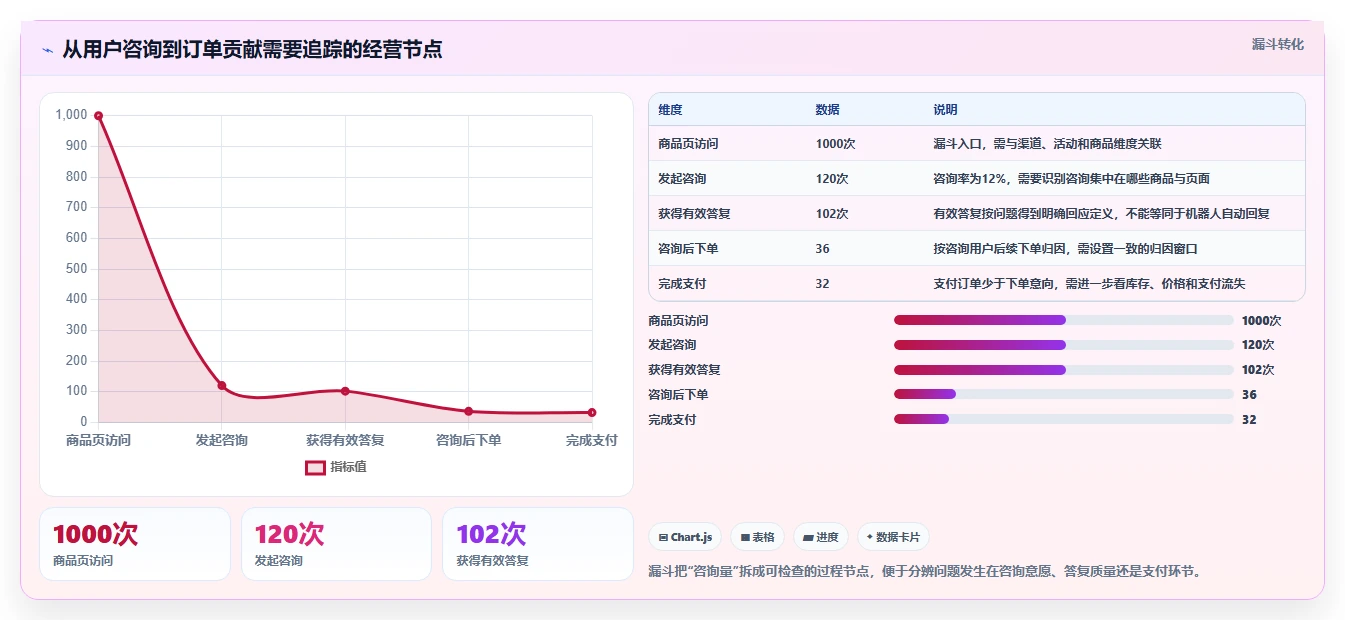Click the 完成支付 progress bar
The height and width of the screenshot is (620, 1345).
1063,419
